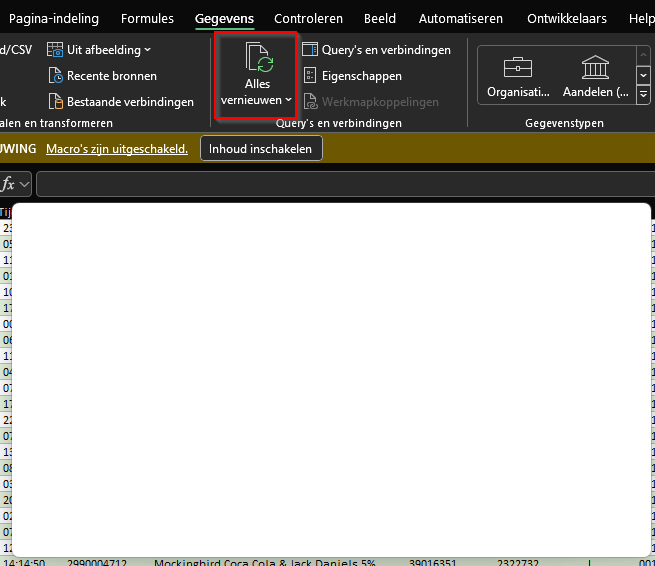Select cell containing 2322732

coord(518,562)
